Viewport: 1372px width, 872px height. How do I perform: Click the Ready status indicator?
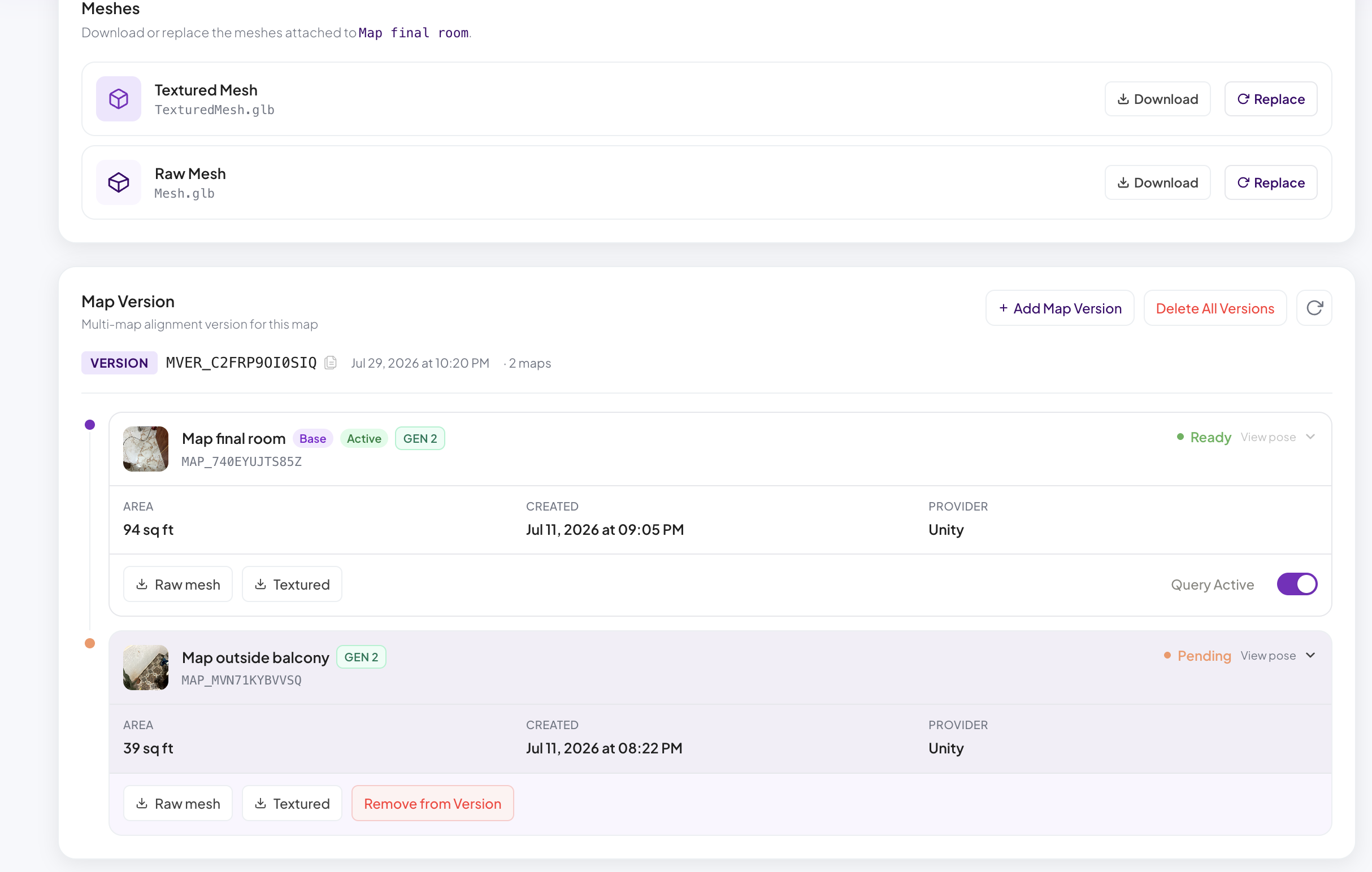pyautogui.click(x=1204, y=437)
